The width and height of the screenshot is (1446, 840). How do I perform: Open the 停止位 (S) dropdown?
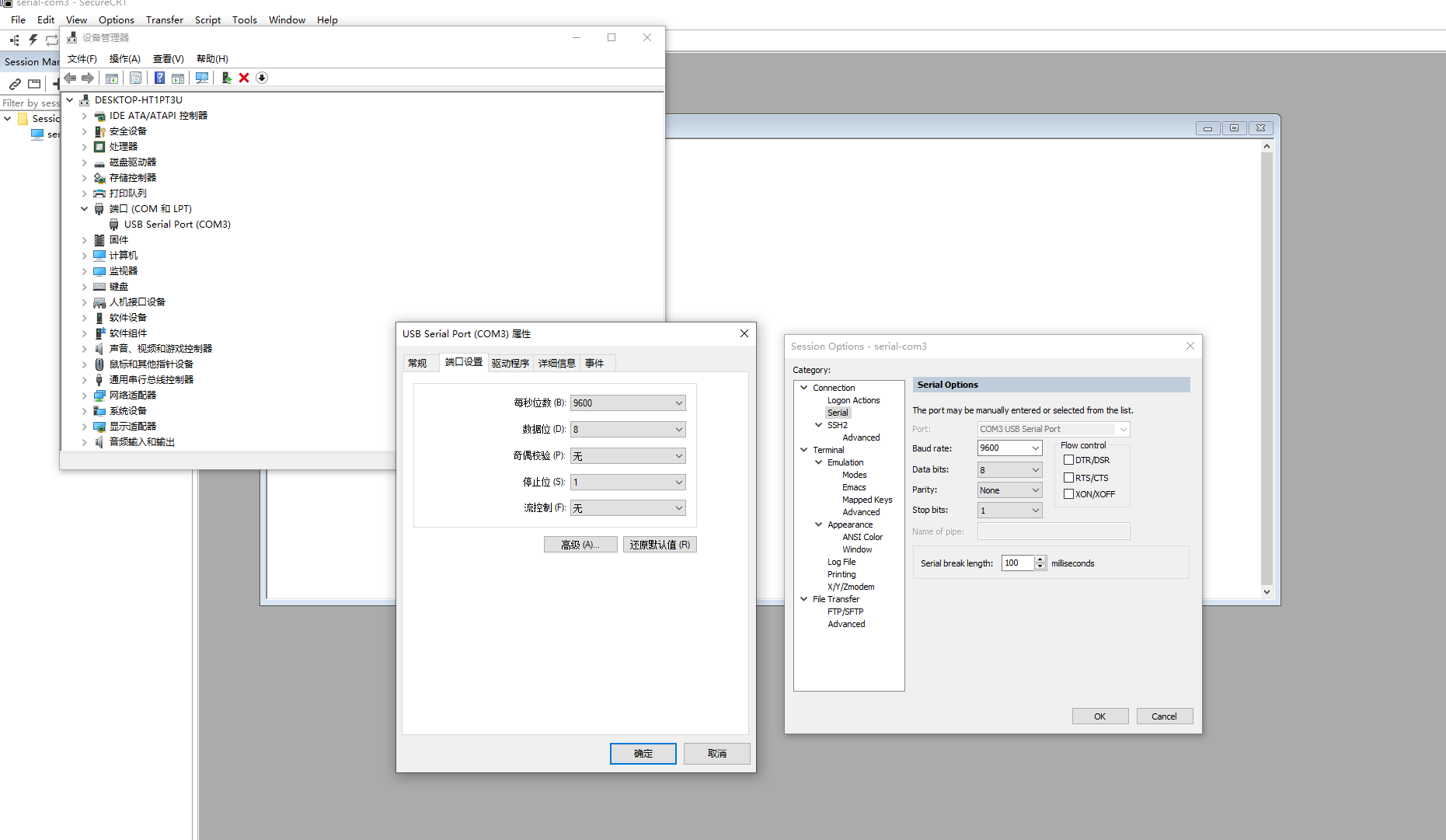(x=628, y=483)
